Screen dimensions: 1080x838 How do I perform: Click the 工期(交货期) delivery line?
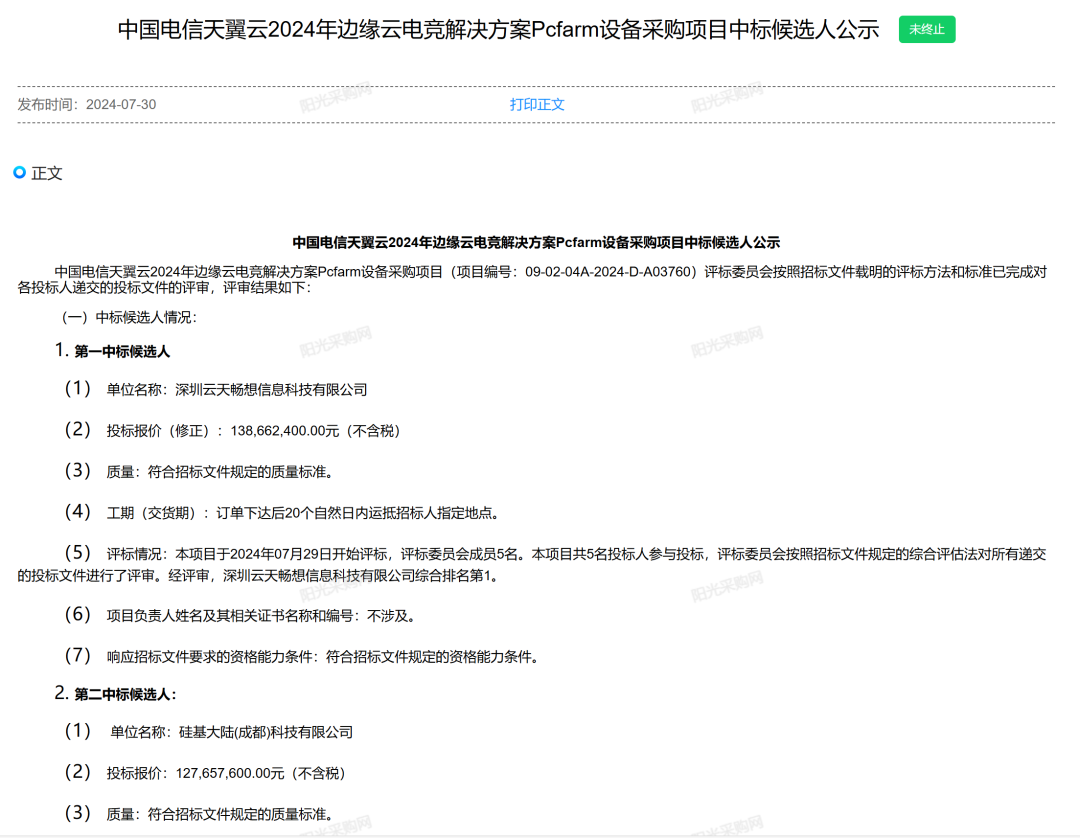click(284, 513)
